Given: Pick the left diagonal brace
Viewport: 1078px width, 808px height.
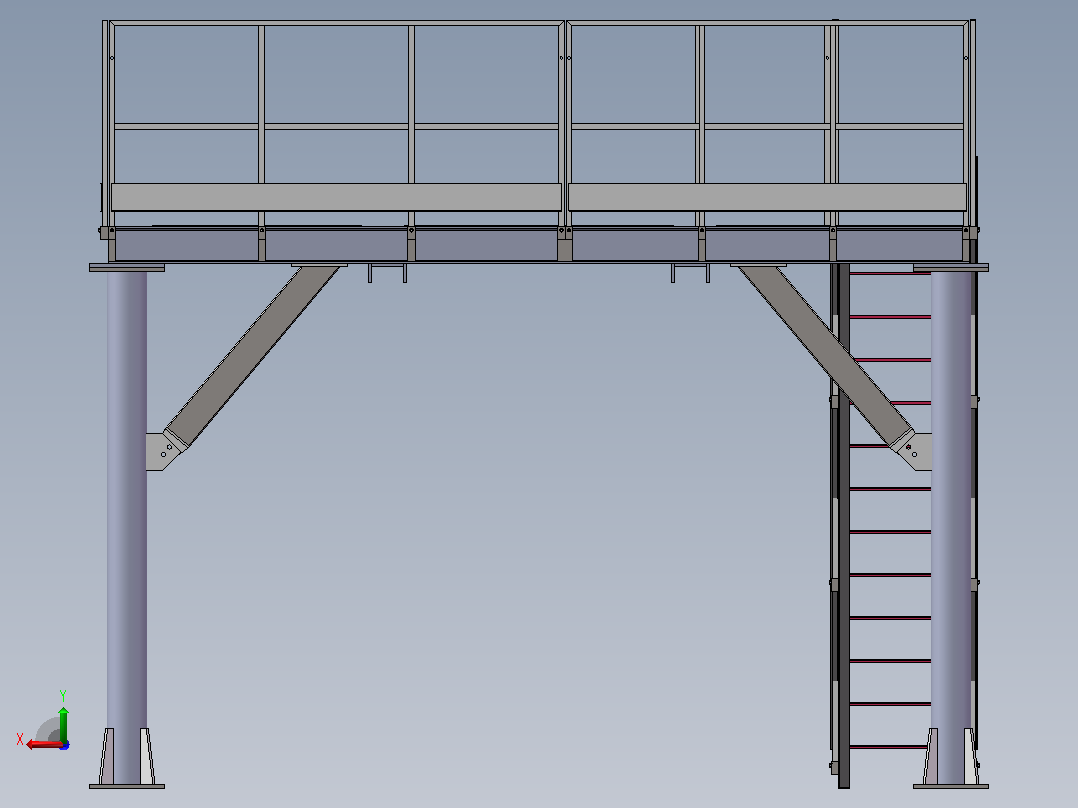Looking at the screenshot, I should click(x=252, y=356).
